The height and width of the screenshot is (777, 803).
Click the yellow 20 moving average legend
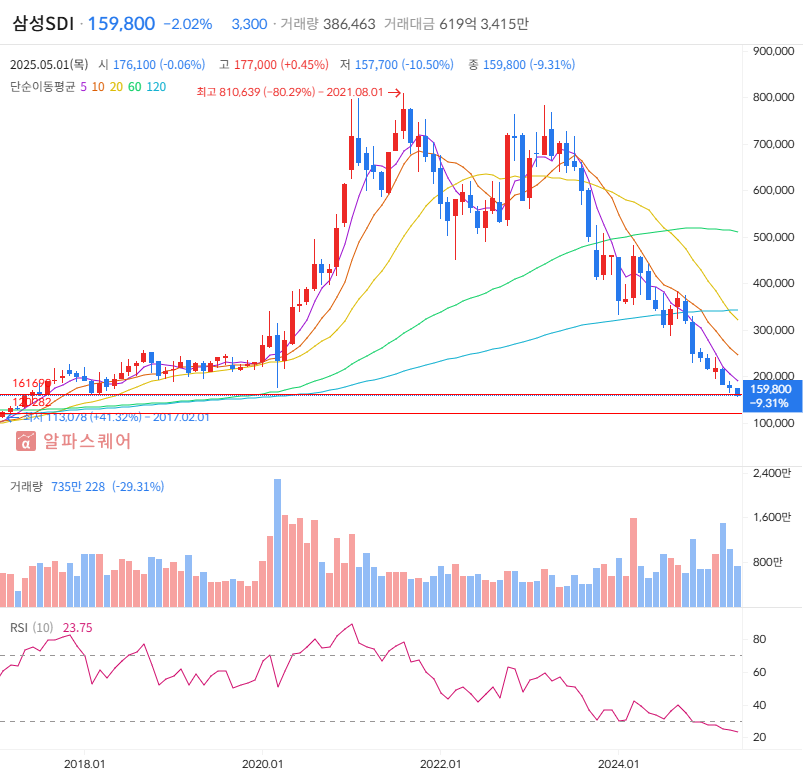[x=116, y=87]
